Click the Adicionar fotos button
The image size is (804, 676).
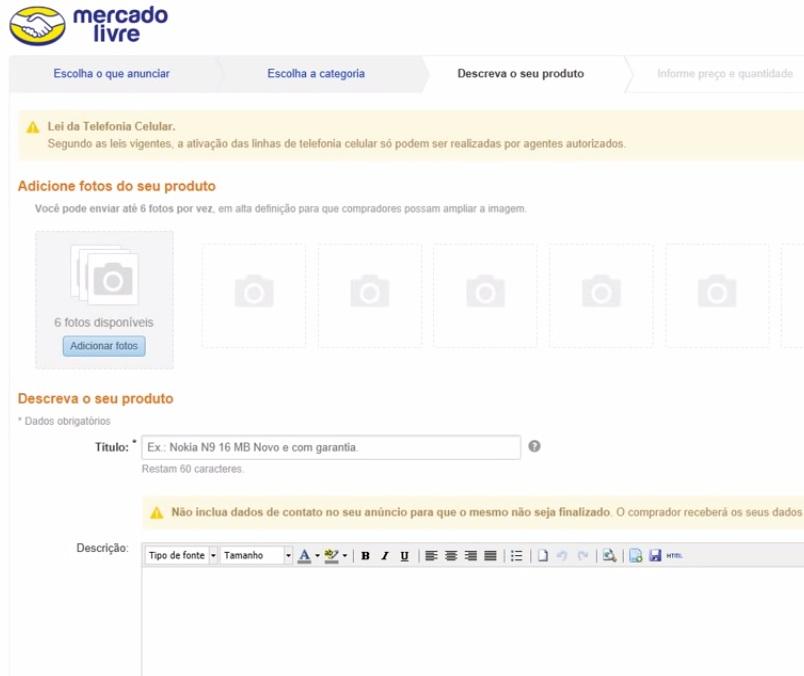104,346
